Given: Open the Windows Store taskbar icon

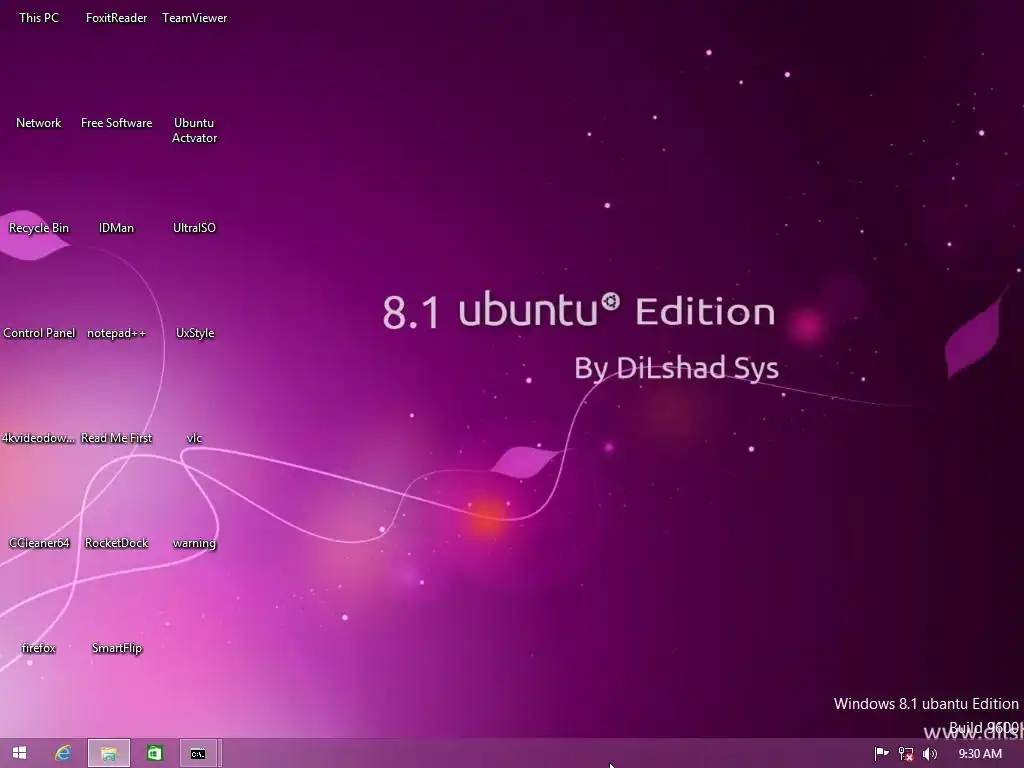Looking at the screenshot, I should 155,753.
